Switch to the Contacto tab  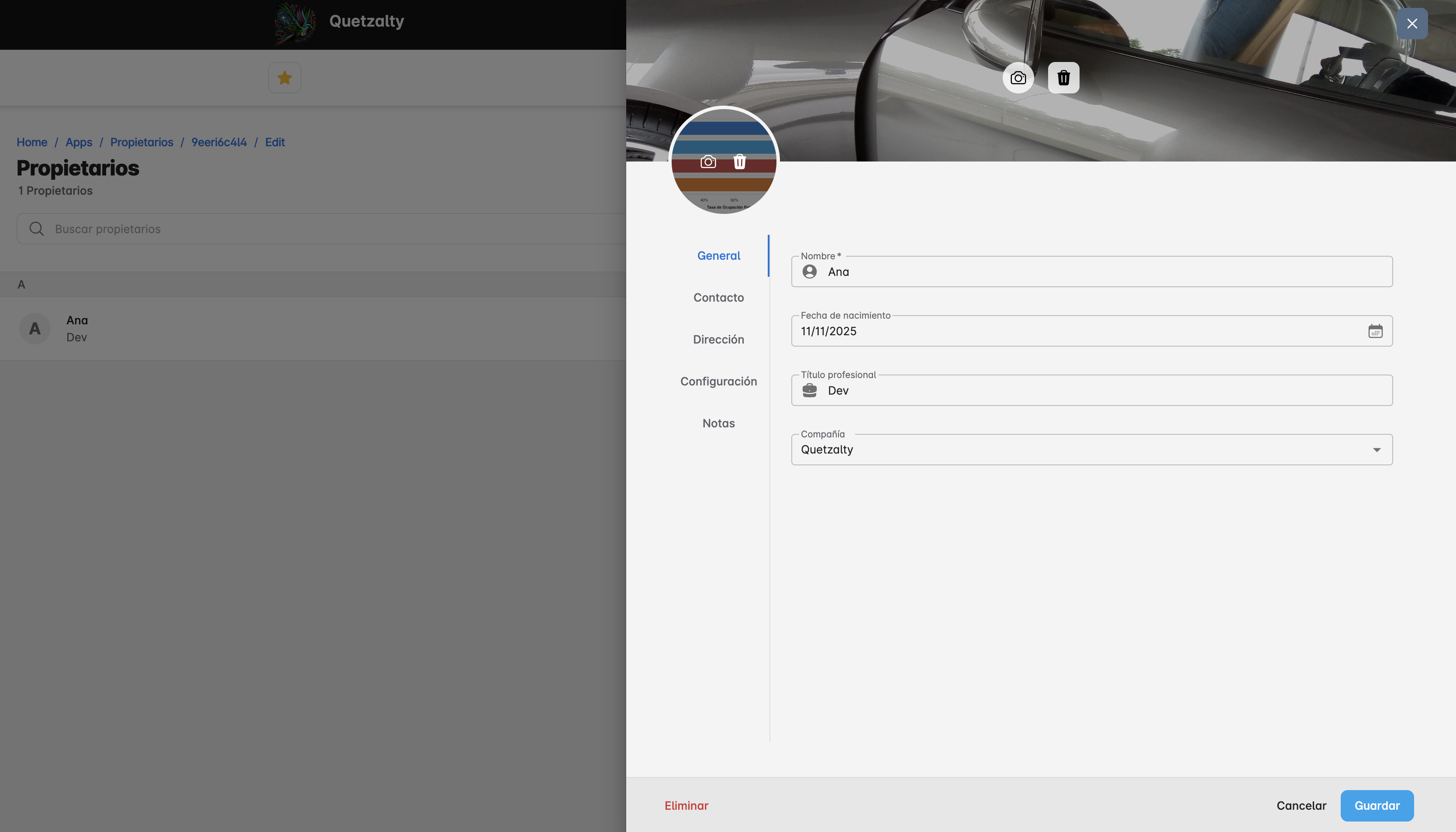coord(718,297)
